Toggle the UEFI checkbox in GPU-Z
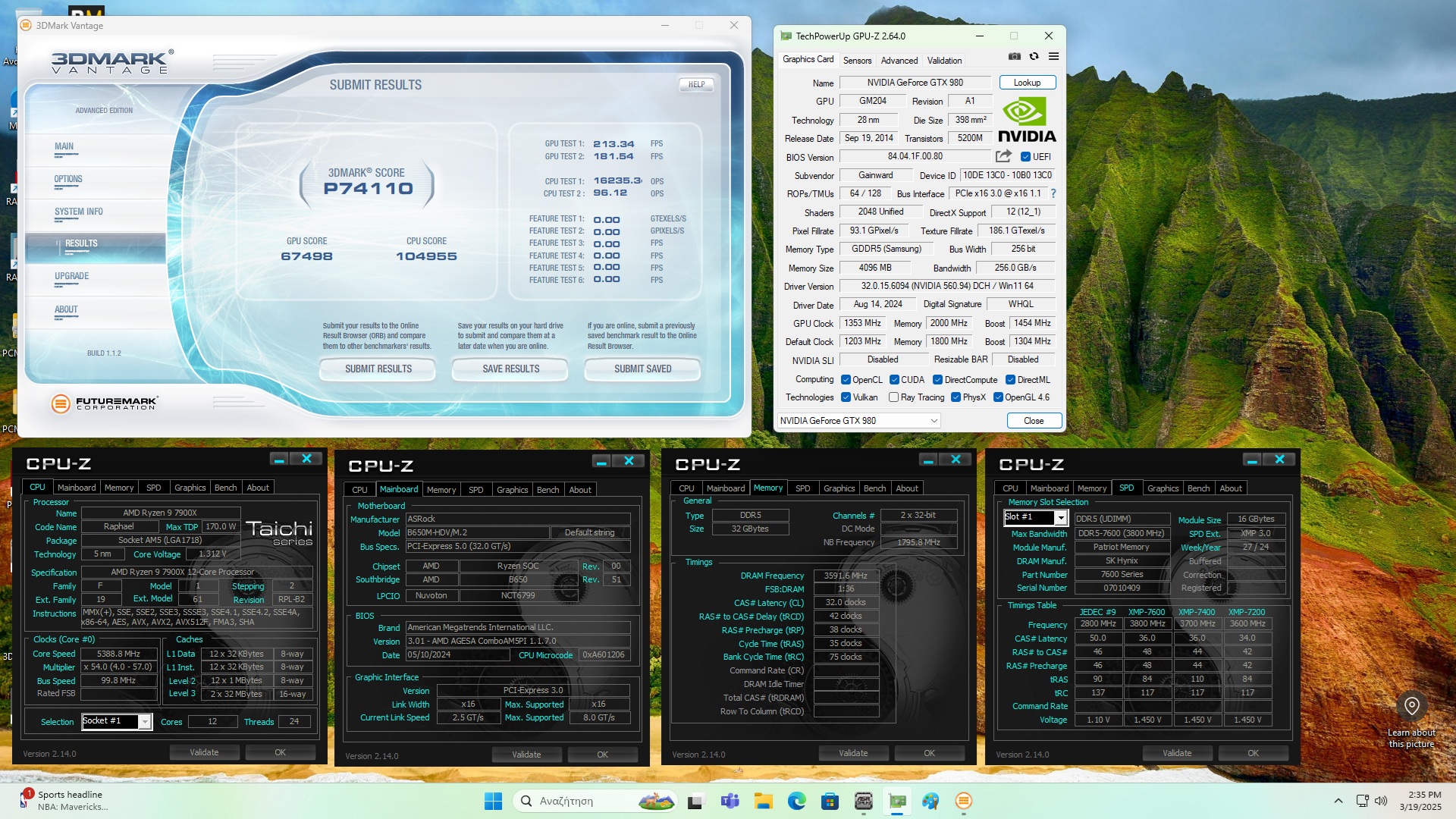The image size is (1456, 819). [x=1025, y=157]
